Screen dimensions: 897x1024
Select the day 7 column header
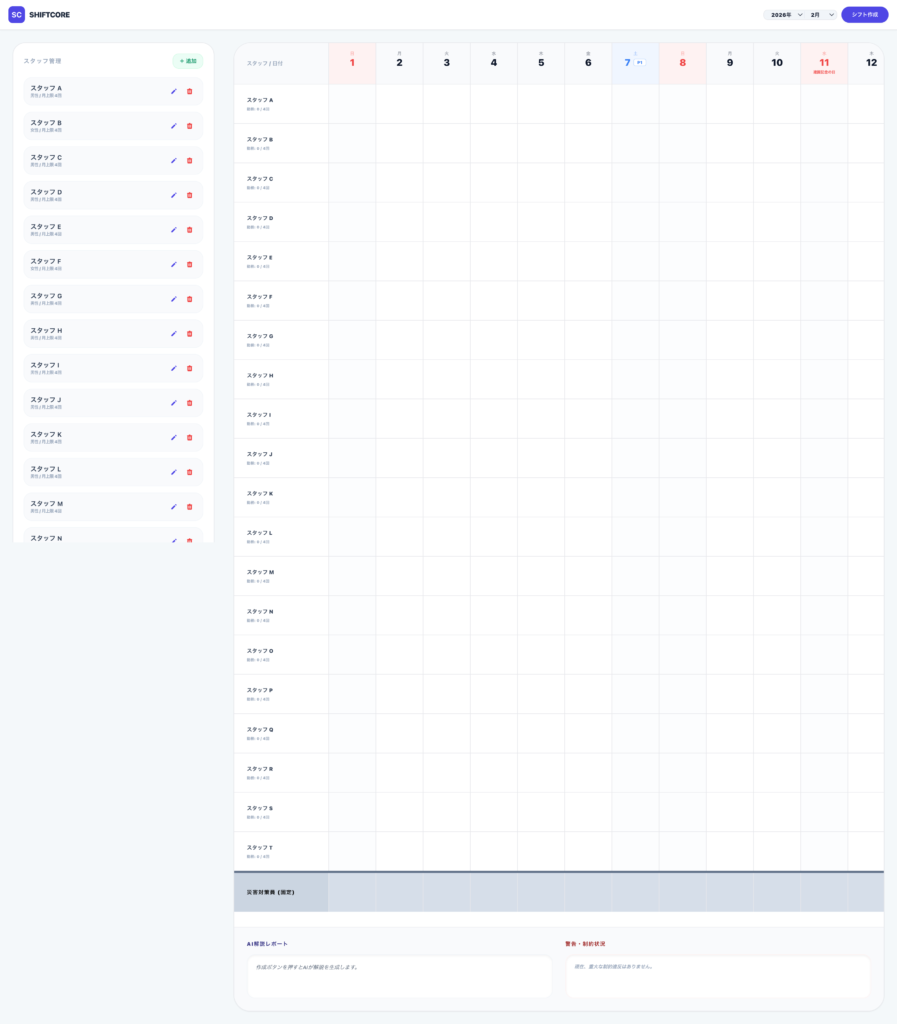[x=635, y=63]
